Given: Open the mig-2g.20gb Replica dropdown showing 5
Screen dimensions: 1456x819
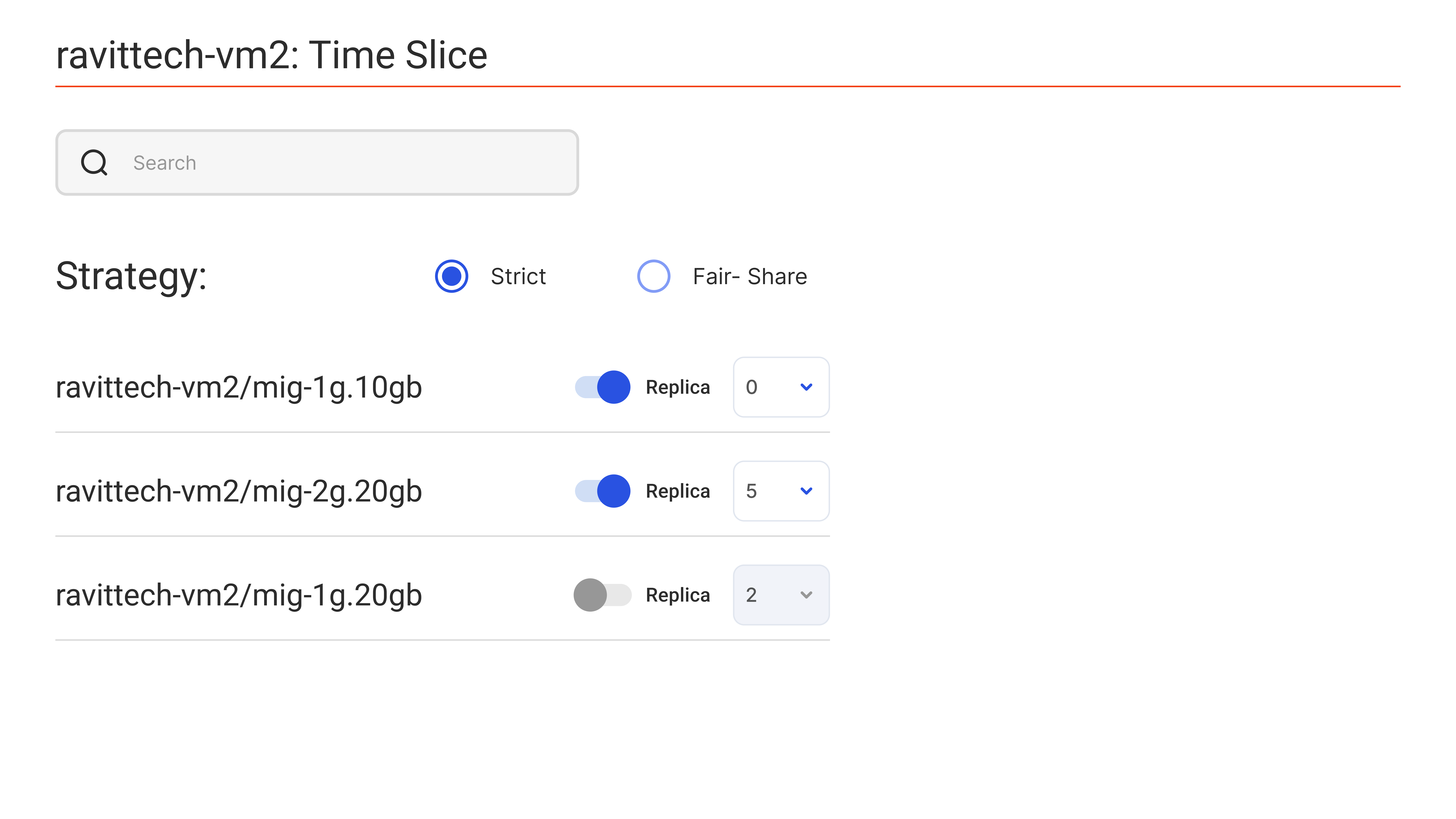Looking at the screenshot, I should [x=781, y=491].
